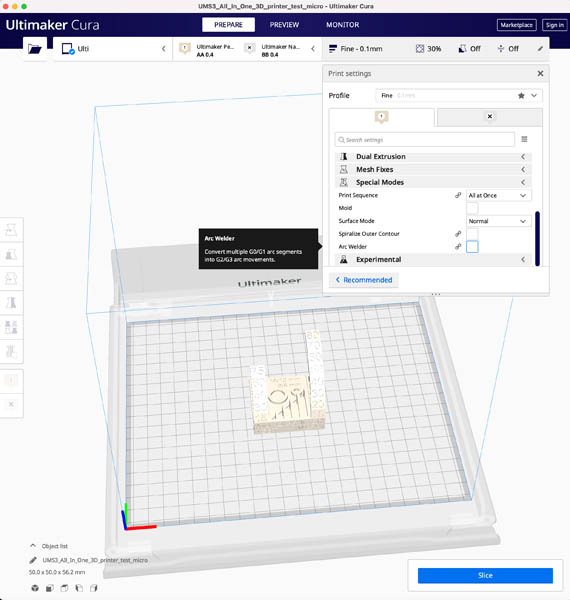Expand the Experimental category chevron
The image size is (570, 600).
pos(523,259)
